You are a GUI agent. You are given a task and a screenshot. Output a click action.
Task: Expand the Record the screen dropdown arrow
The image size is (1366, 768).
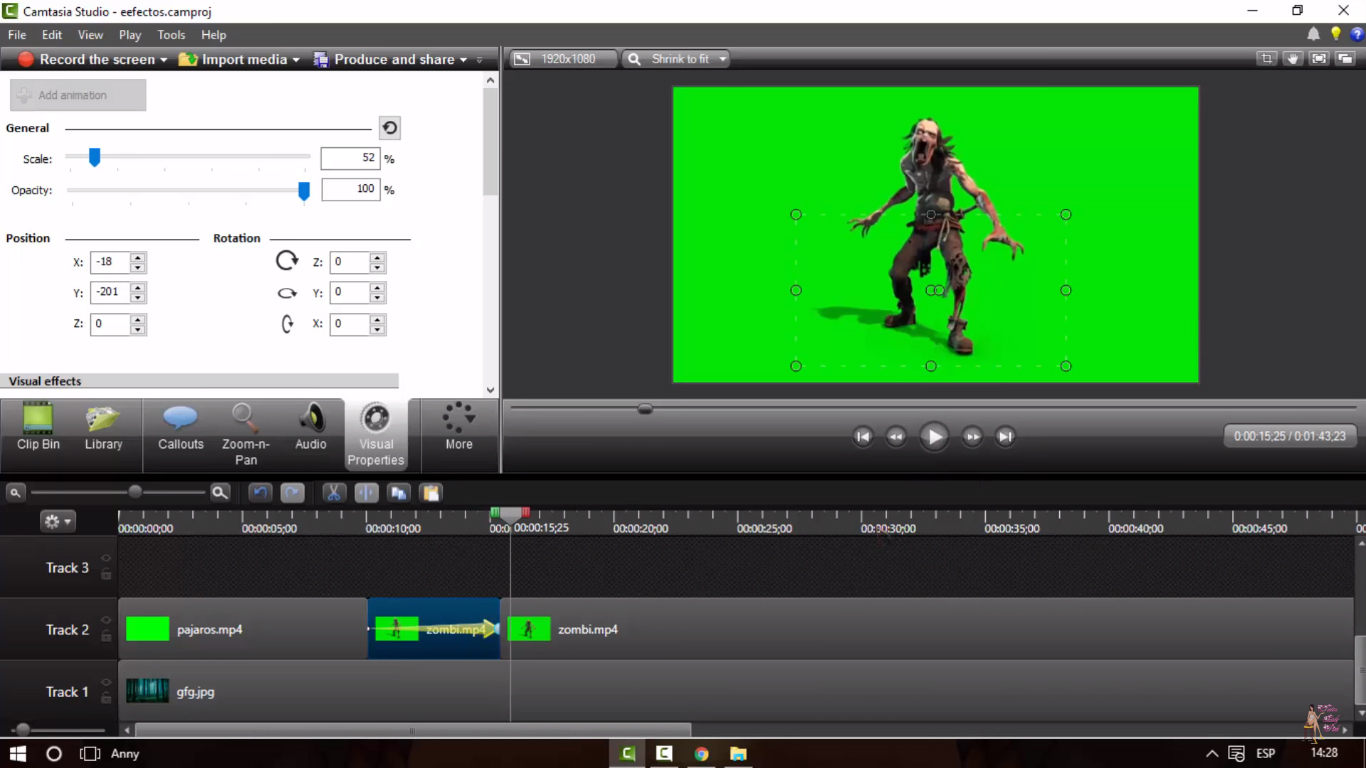pyautogui.click(x=164, y=60)
